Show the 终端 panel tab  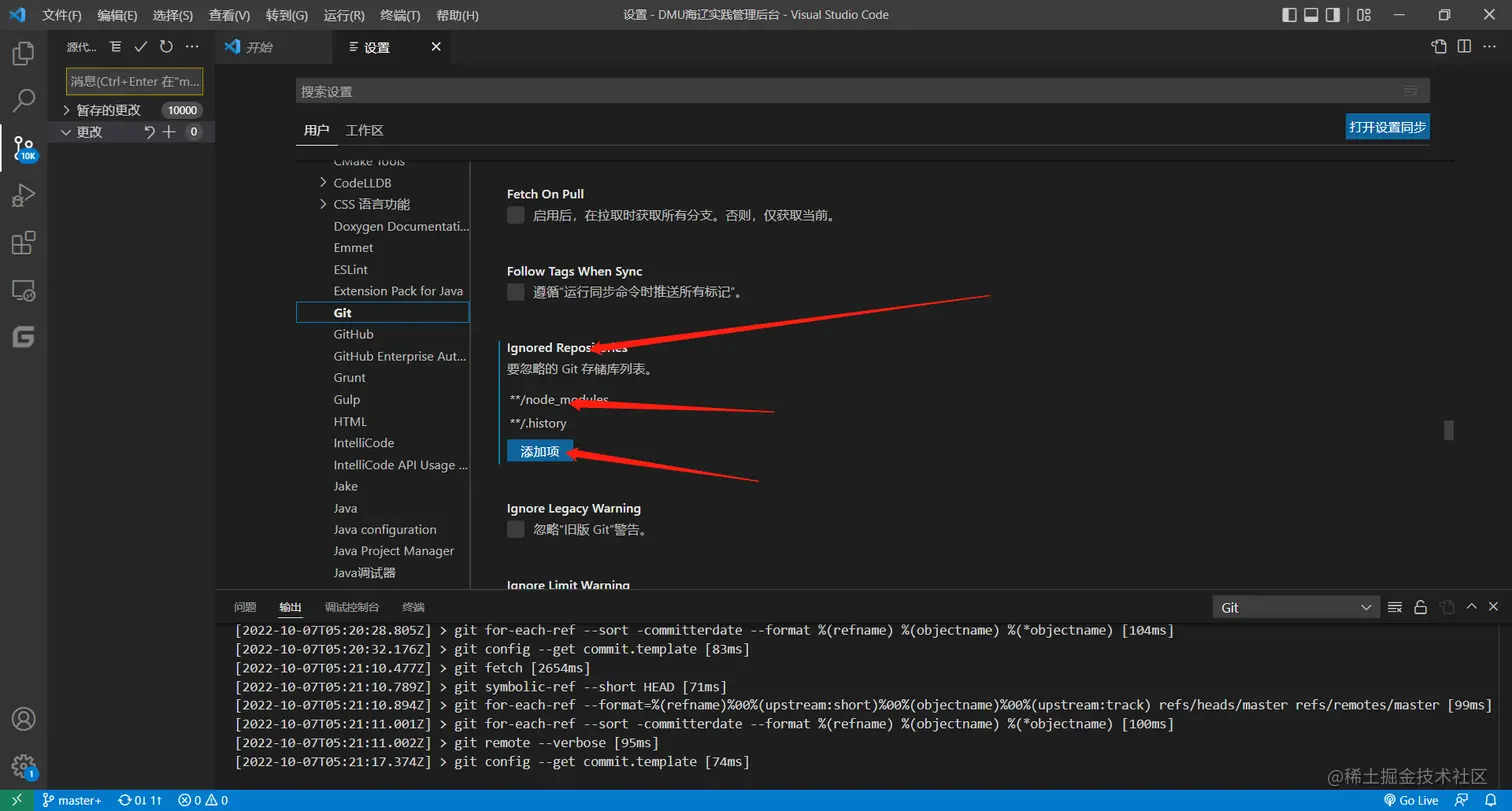point(413,607)
